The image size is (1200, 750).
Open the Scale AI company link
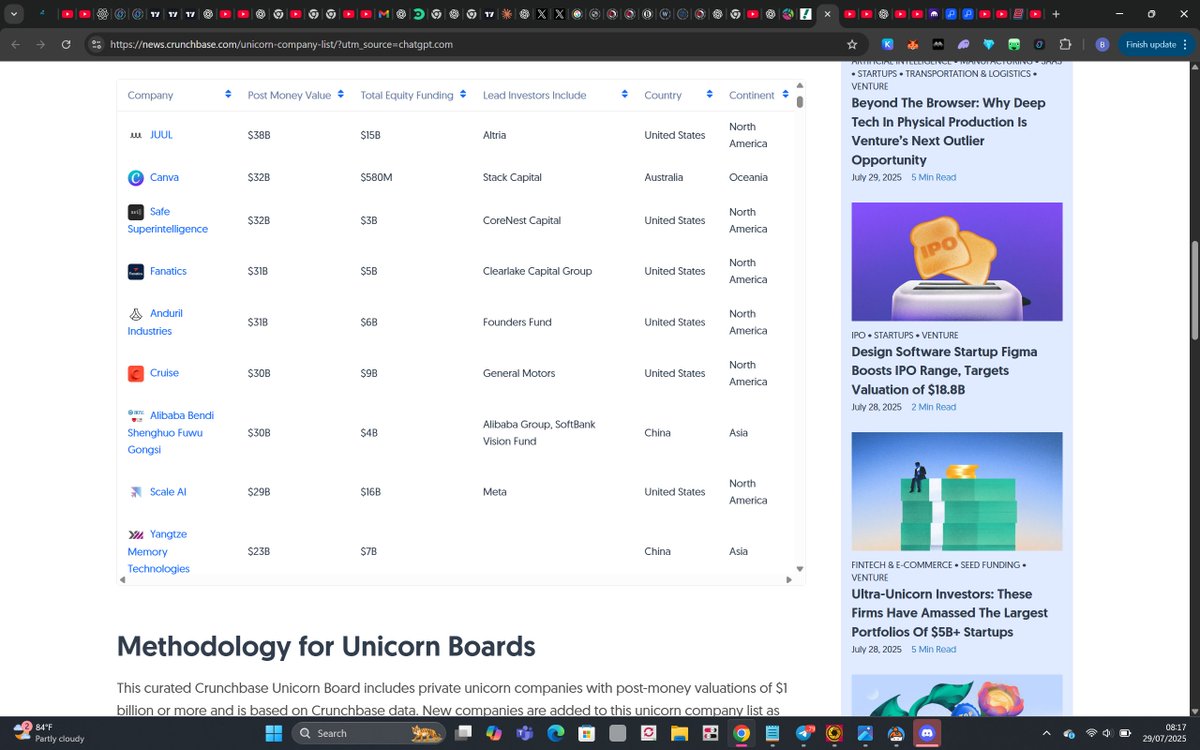(168, 492)
